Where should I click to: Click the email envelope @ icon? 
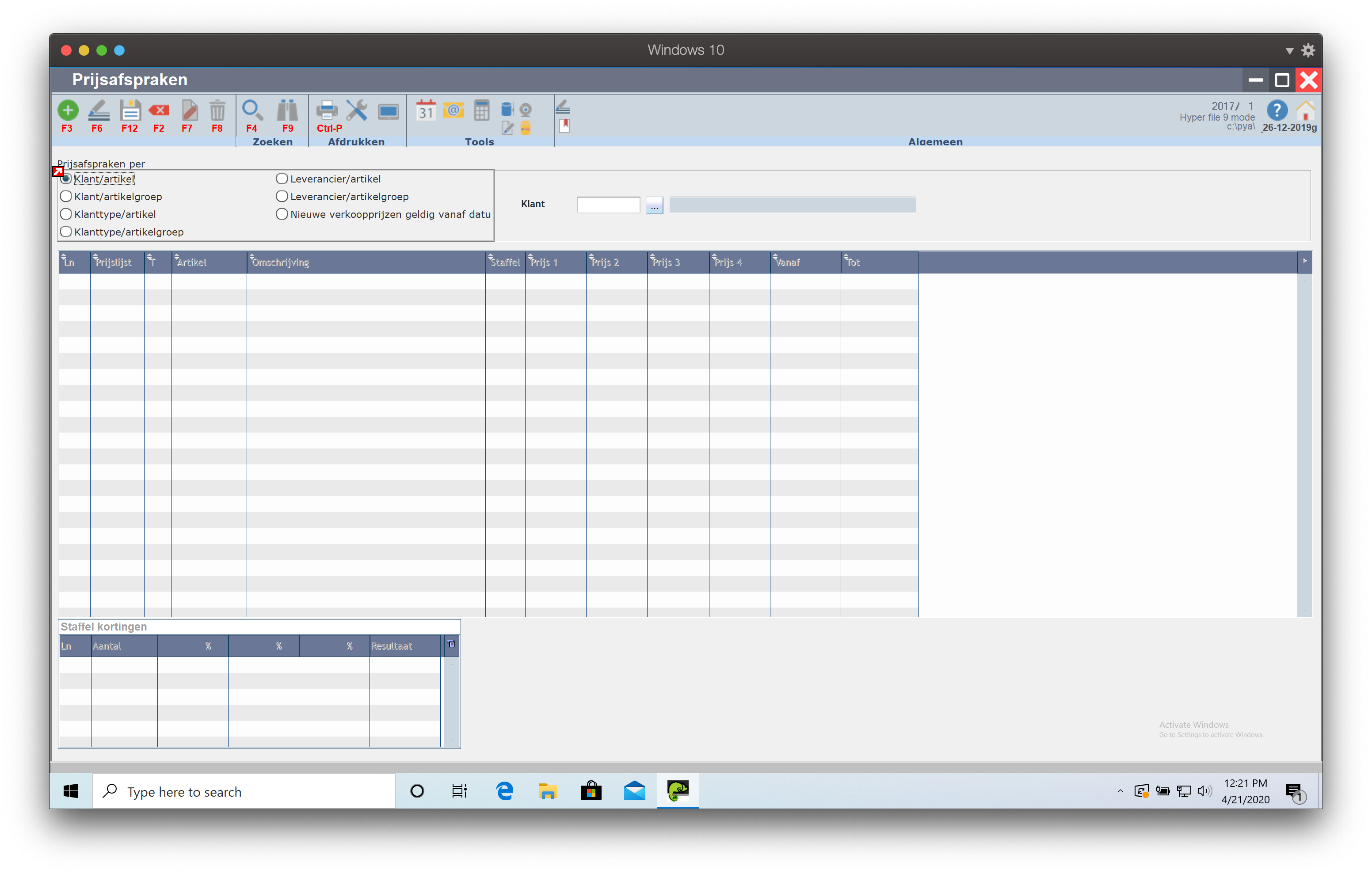click(x=454, y=110)
